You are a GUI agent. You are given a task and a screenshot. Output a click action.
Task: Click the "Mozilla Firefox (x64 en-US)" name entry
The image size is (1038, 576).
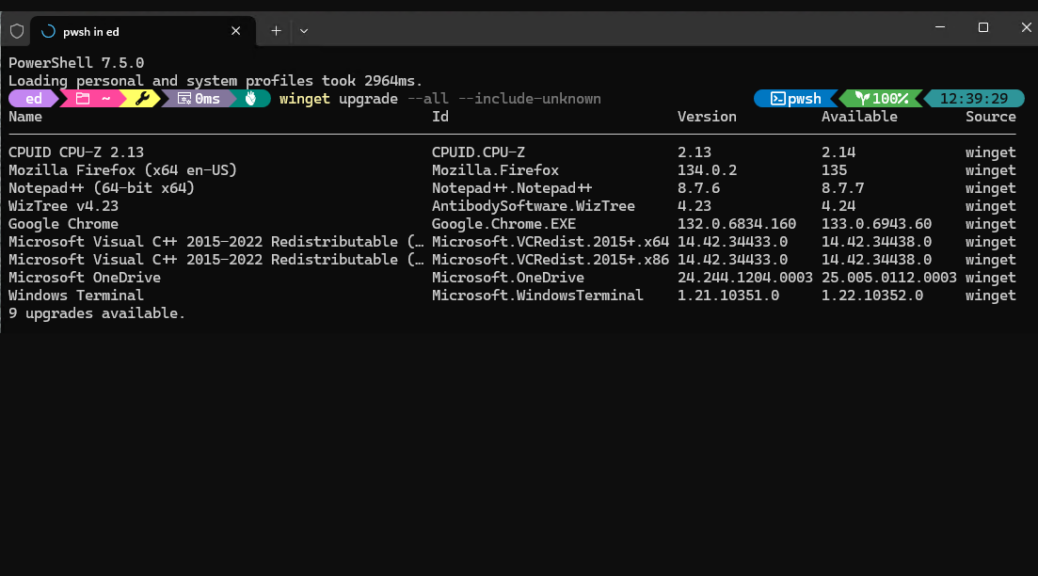[x=122, y=170]
